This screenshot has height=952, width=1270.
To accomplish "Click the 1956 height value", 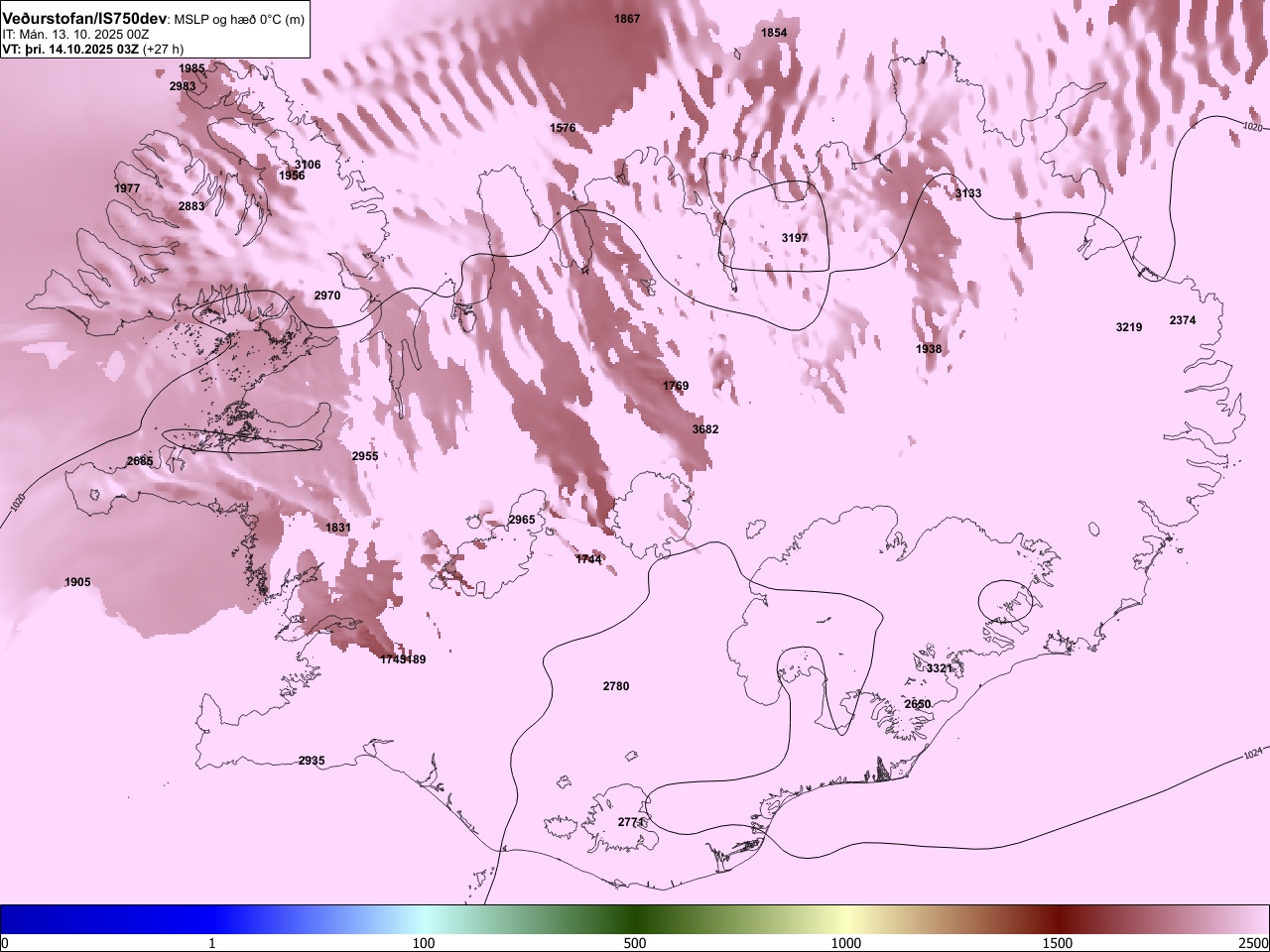I will (292, 176).
